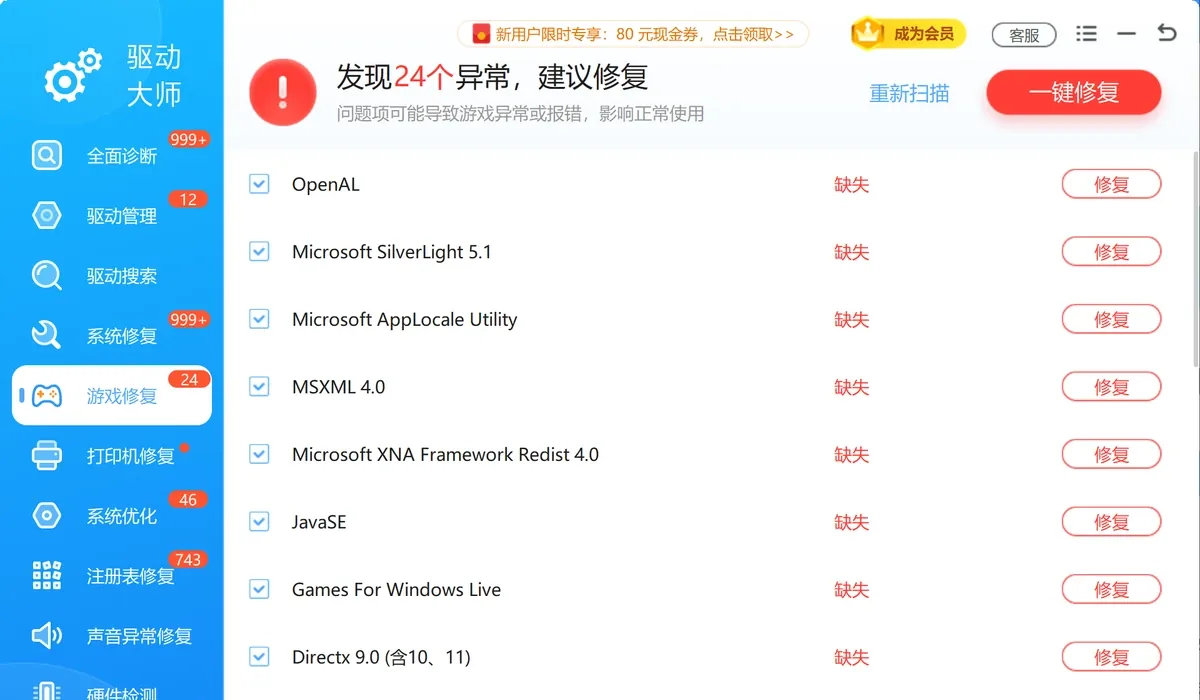Click 修复 for Directx 9.0

coord(1111,657)
